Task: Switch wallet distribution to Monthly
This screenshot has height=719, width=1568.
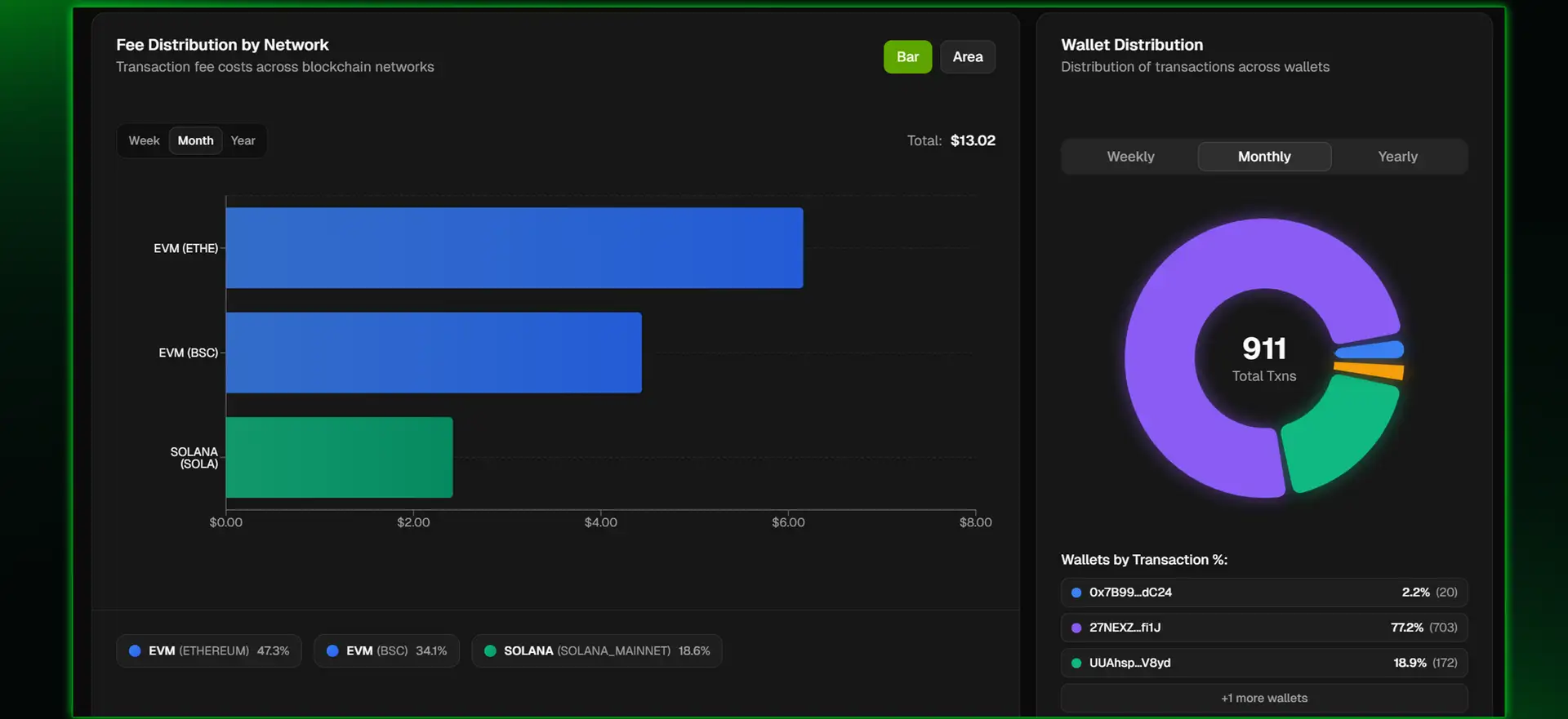Action: [x=1264, y=157]
